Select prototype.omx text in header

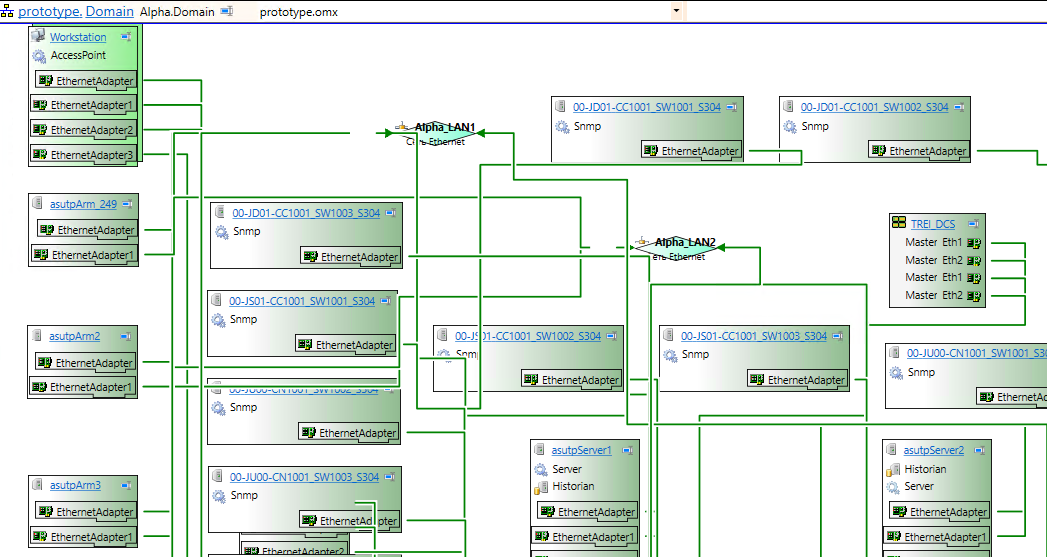[298, 12]
